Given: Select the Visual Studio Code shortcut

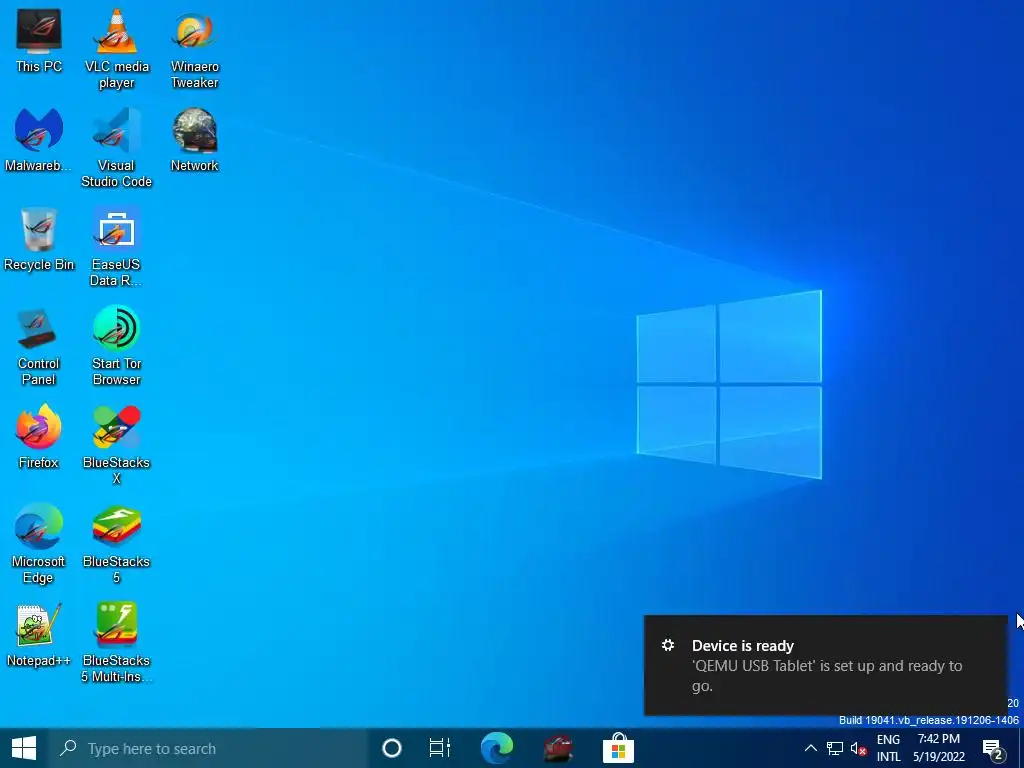Looking at the screenshot, I should [x=116, y=148].
